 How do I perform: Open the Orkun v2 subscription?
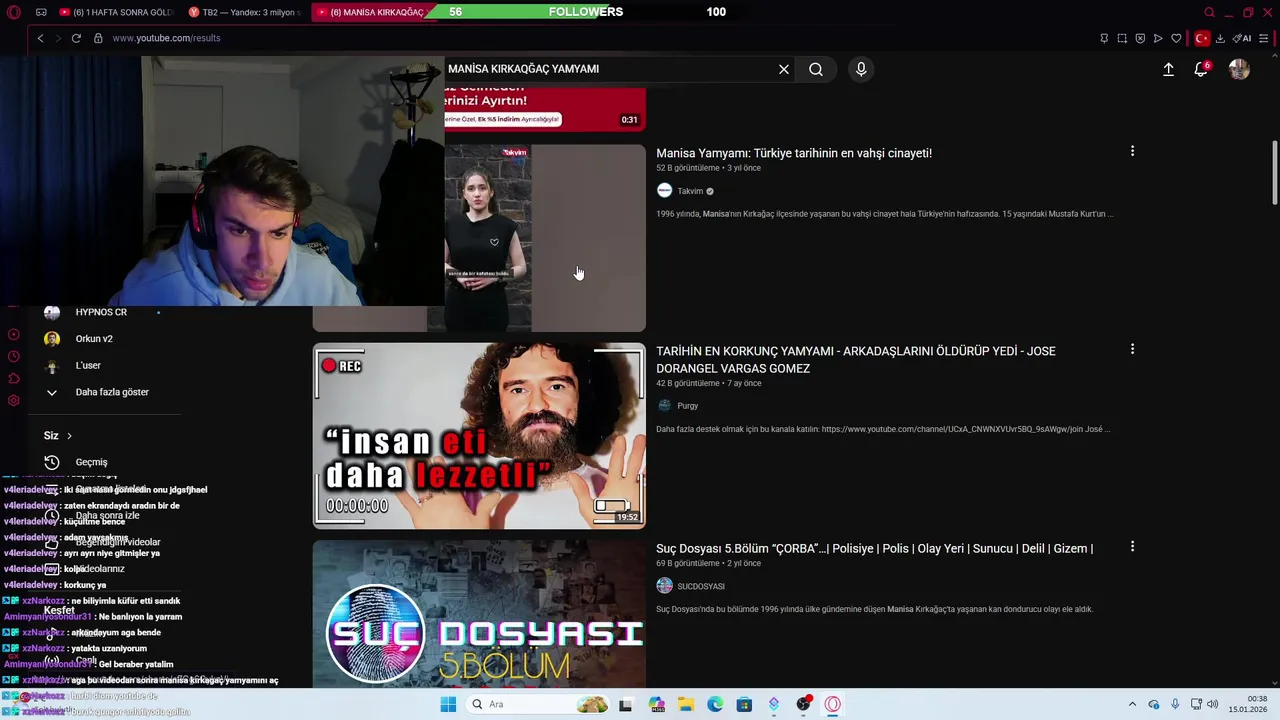pyautogui.click(x=94, y=339)
